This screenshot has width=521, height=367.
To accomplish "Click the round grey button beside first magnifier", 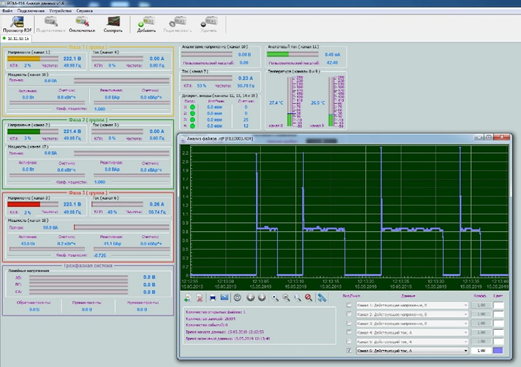I will [262, 297].
